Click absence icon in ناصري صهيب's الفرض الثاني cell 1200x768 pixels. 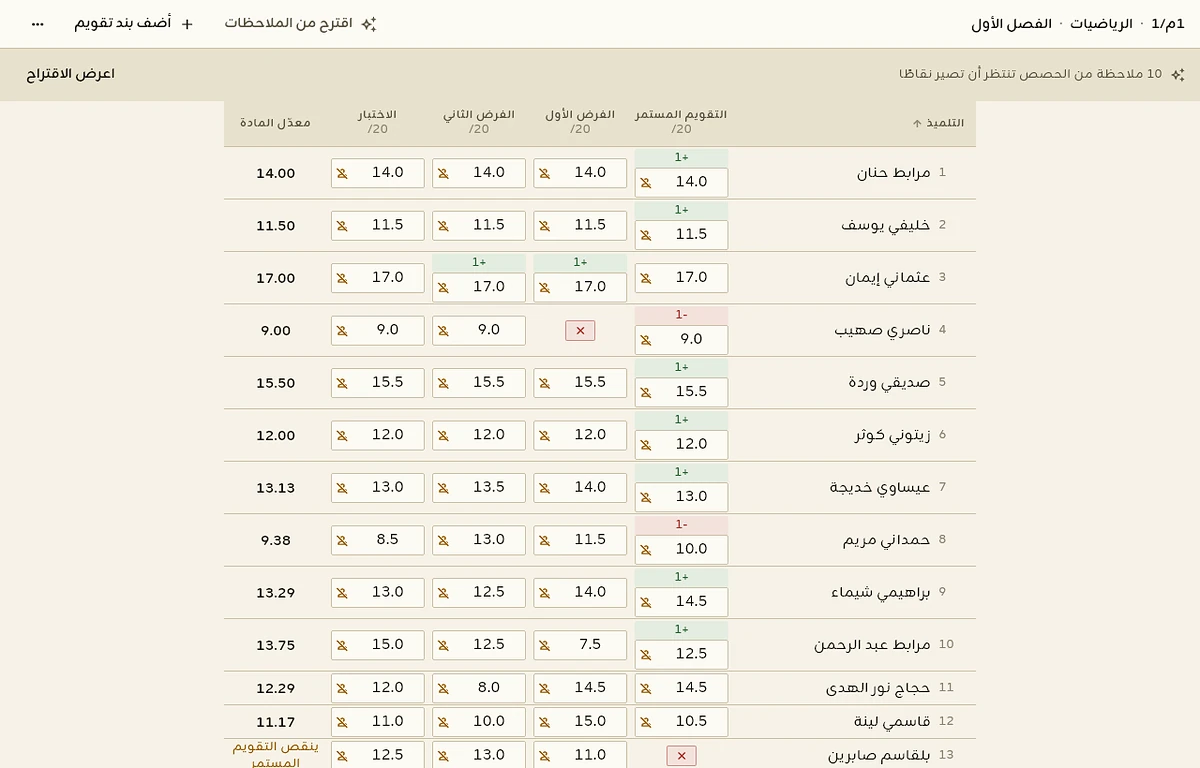pos(443,331)
